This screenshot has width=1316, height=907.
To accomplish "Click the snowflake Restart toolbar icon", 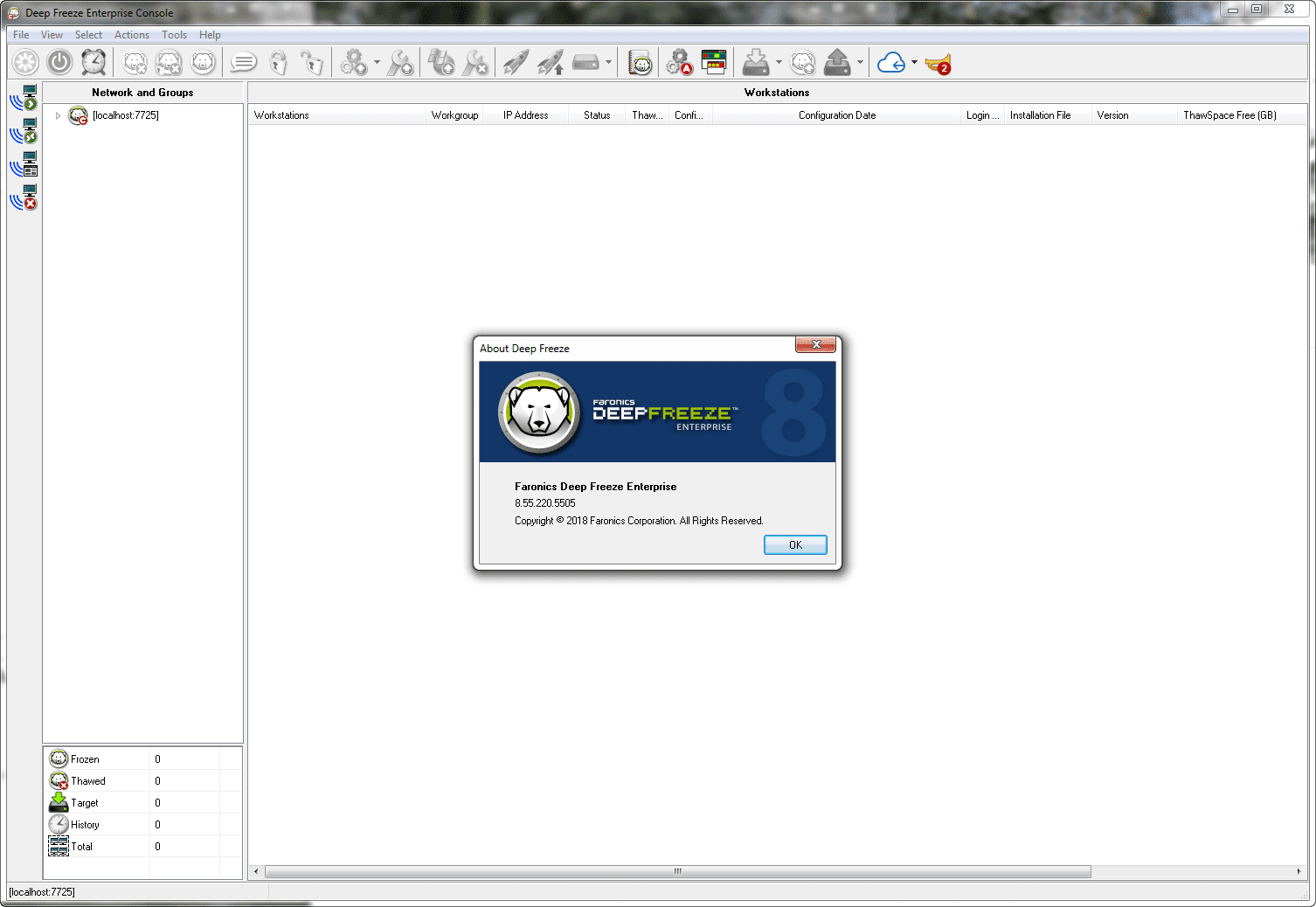I will [x=26, y=63].
